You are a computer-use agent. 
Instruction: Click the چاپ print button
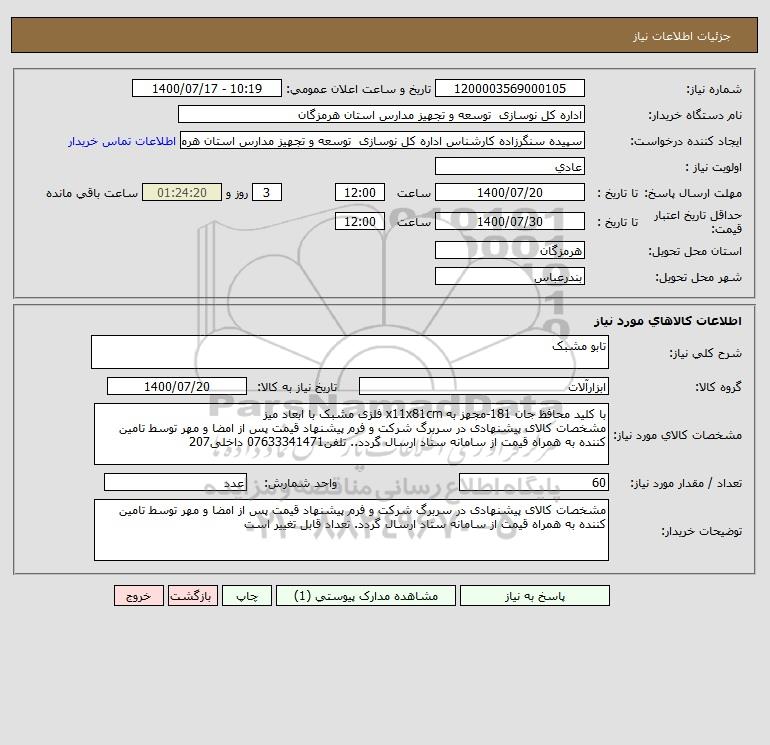247,596
